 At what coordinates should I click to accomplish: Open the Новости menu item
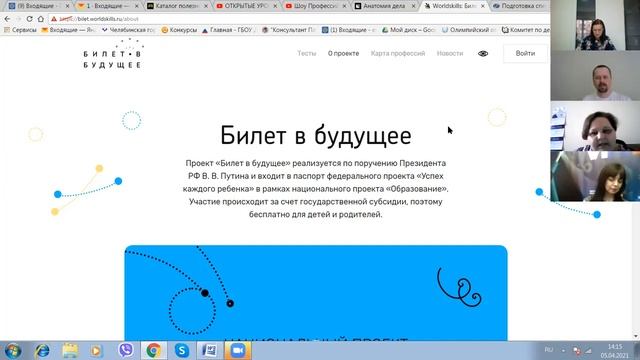pos(450,53)
